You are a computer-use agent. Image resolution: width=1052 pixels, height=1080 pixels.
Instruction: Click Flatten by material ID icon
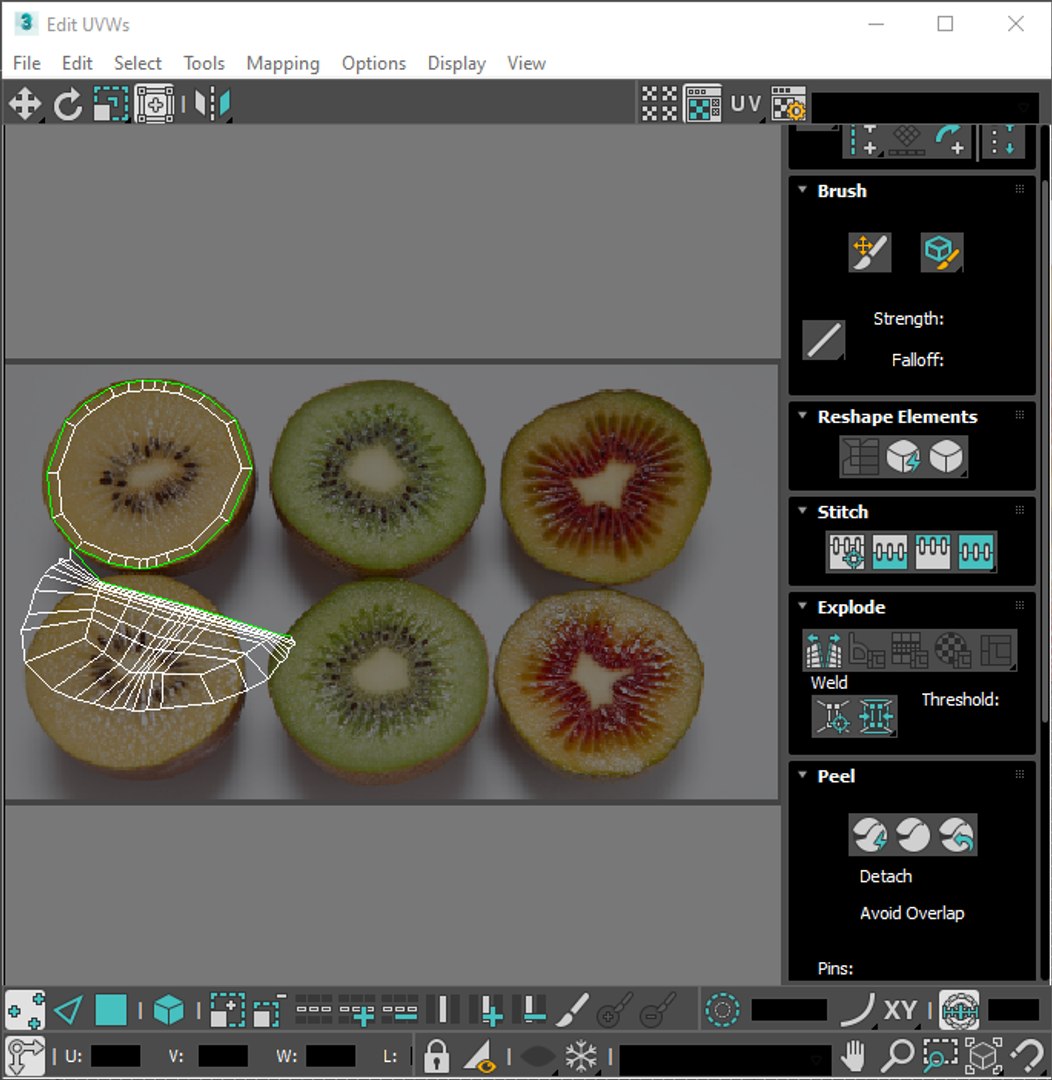pos(952,650)
